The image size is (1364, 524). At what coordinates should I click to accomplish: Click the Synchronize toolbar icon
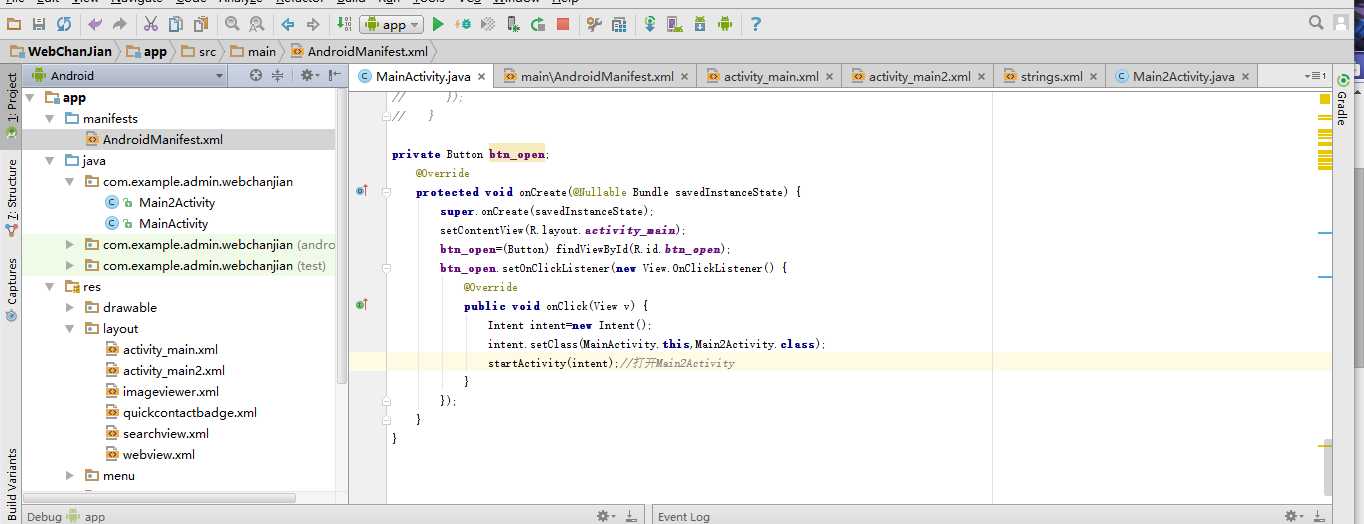coord(63,24)
